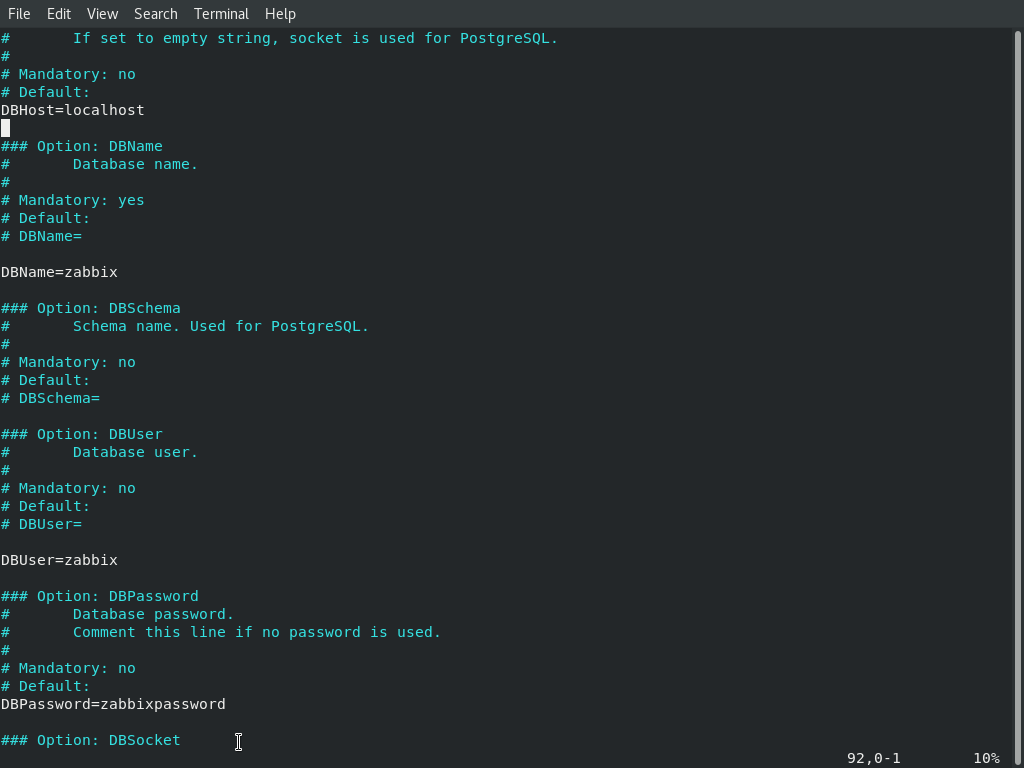1024x768 pixels.
Task: Click the '# Mandatory: yes' comment line
Action: click(72, 200)
